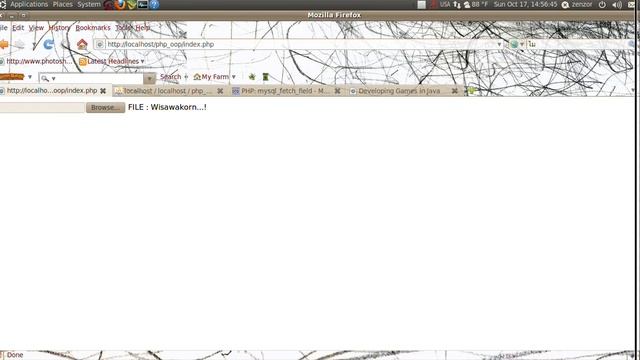640x360 pixels.
Task: Open the Tools menu
Action: click(x=123, y=28)
